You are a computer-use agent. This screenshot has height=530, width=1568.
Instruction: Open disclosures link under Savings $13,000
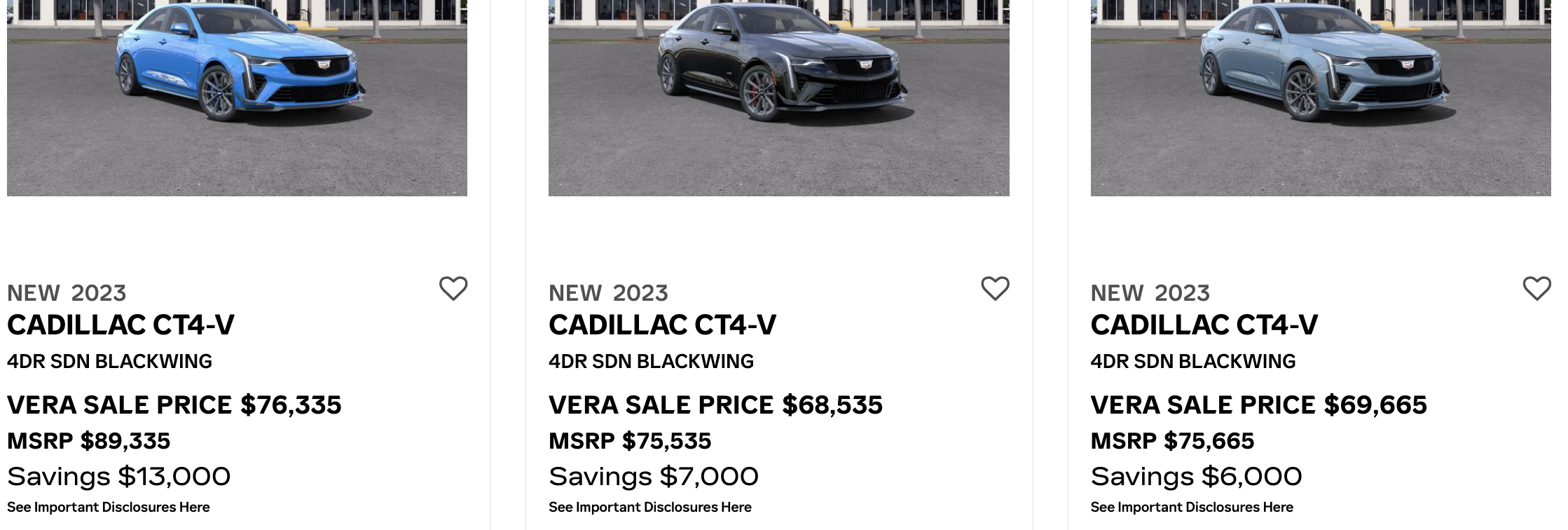point(109,507)
